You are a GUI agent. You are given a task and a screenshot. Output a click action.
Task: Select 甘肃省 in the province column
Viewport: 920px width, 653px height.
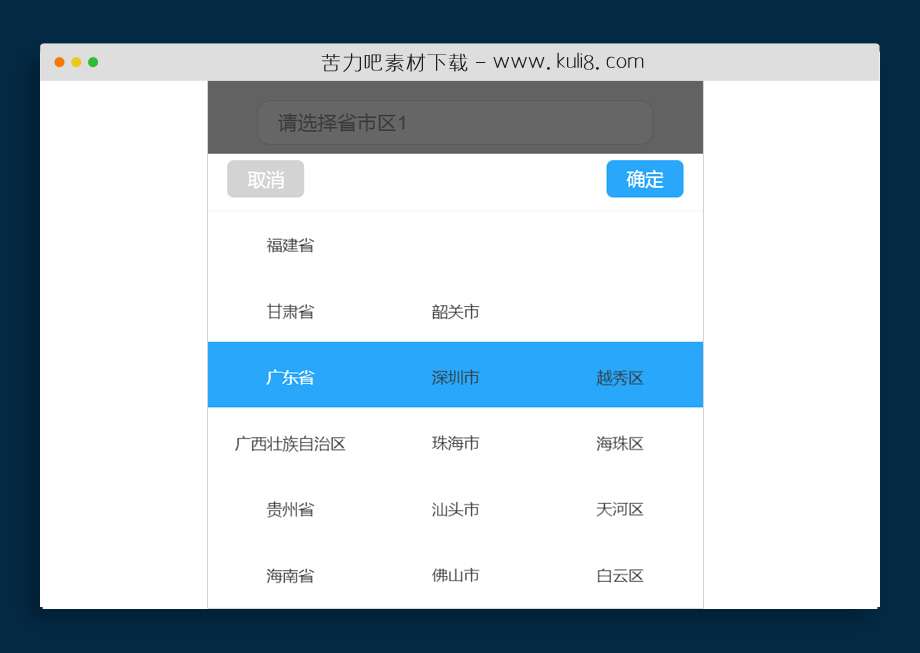290,311
